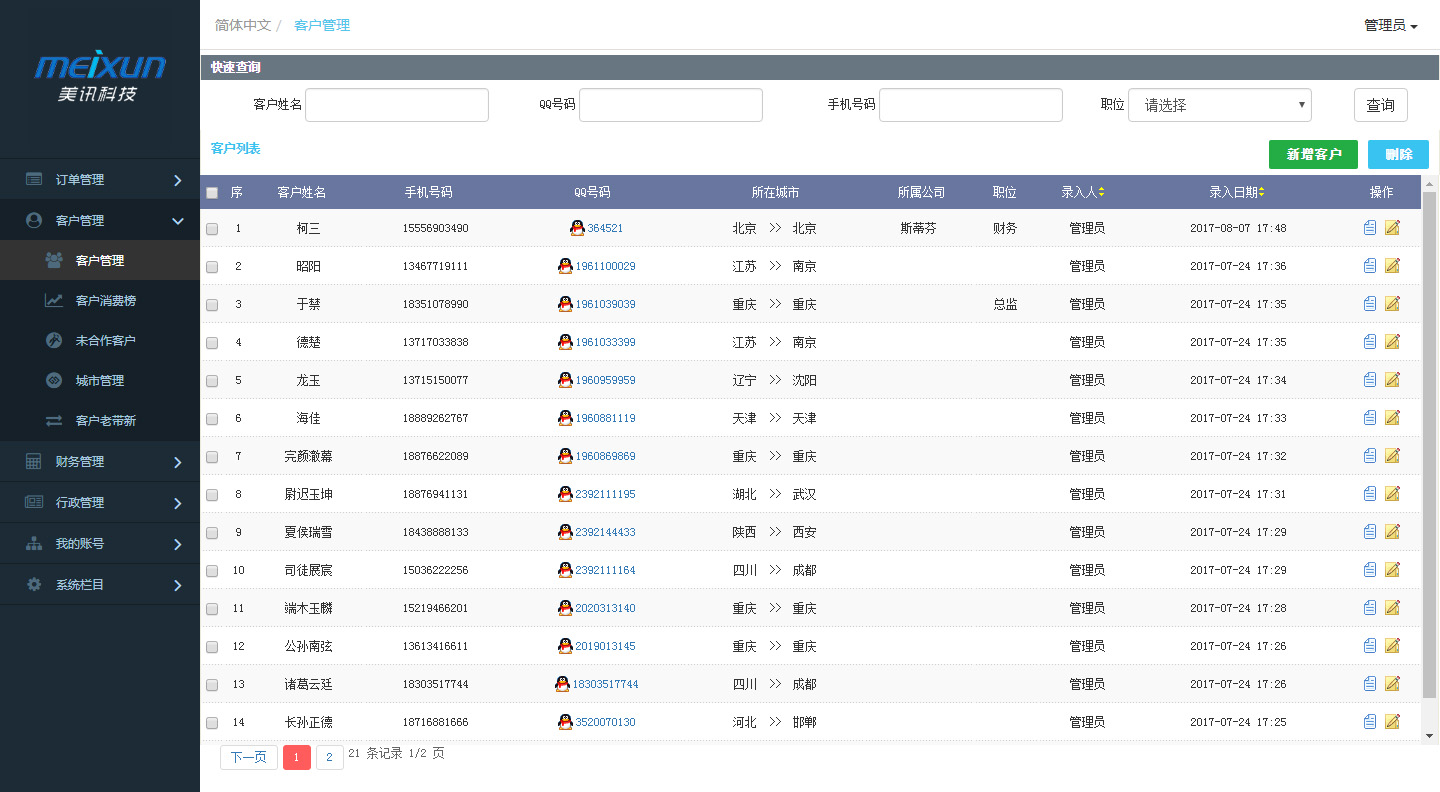The width and height of the screenshot is (1440, 792).
Task: Click edit pencil icon for 完颜歉幕 row
Action: tap(1392, 456)
